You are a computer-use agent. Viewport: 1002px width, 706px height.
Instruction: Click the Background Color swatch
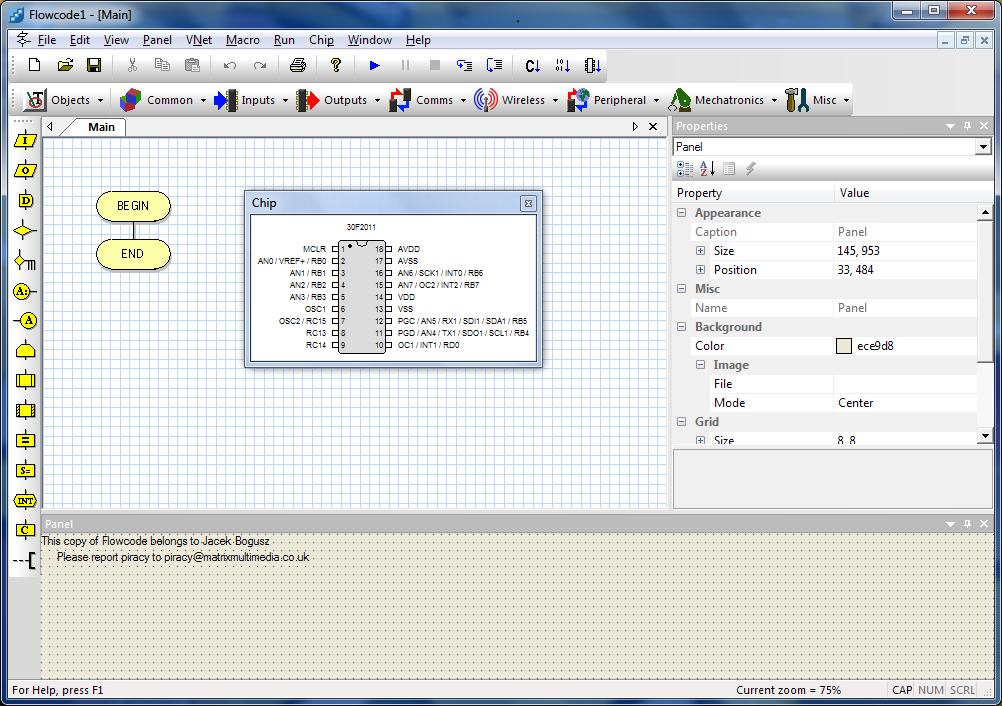click(x=844, y=346)
